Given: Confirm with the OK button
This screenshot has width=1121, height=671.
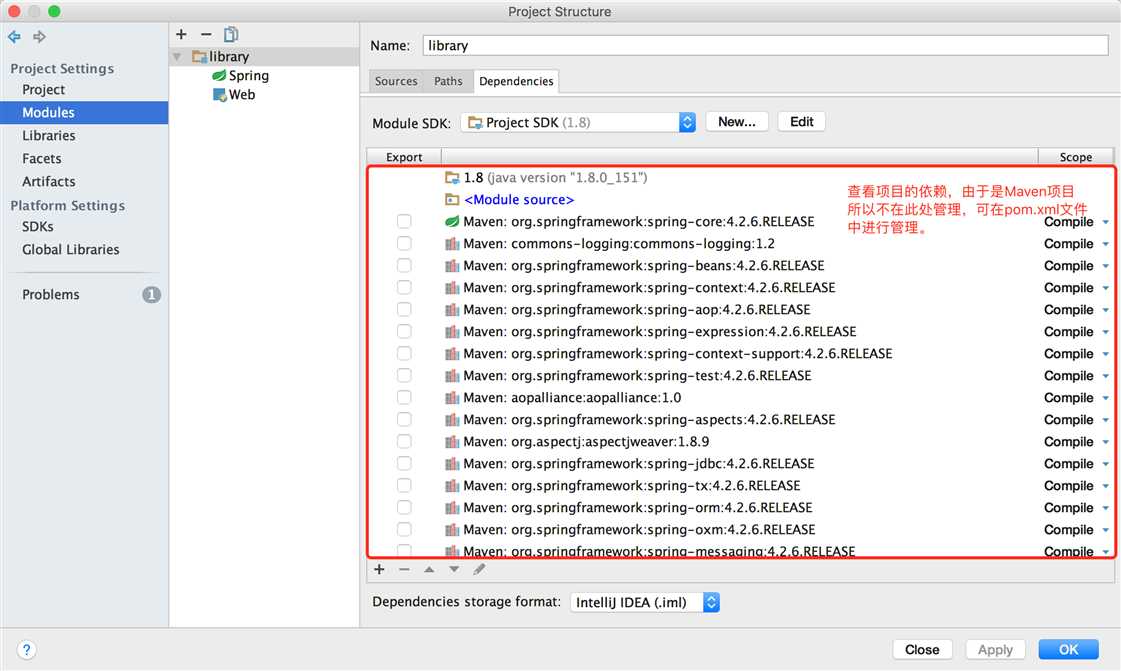Looking at the screenshot, I should pyautogui.click(x=1069, y=650).
